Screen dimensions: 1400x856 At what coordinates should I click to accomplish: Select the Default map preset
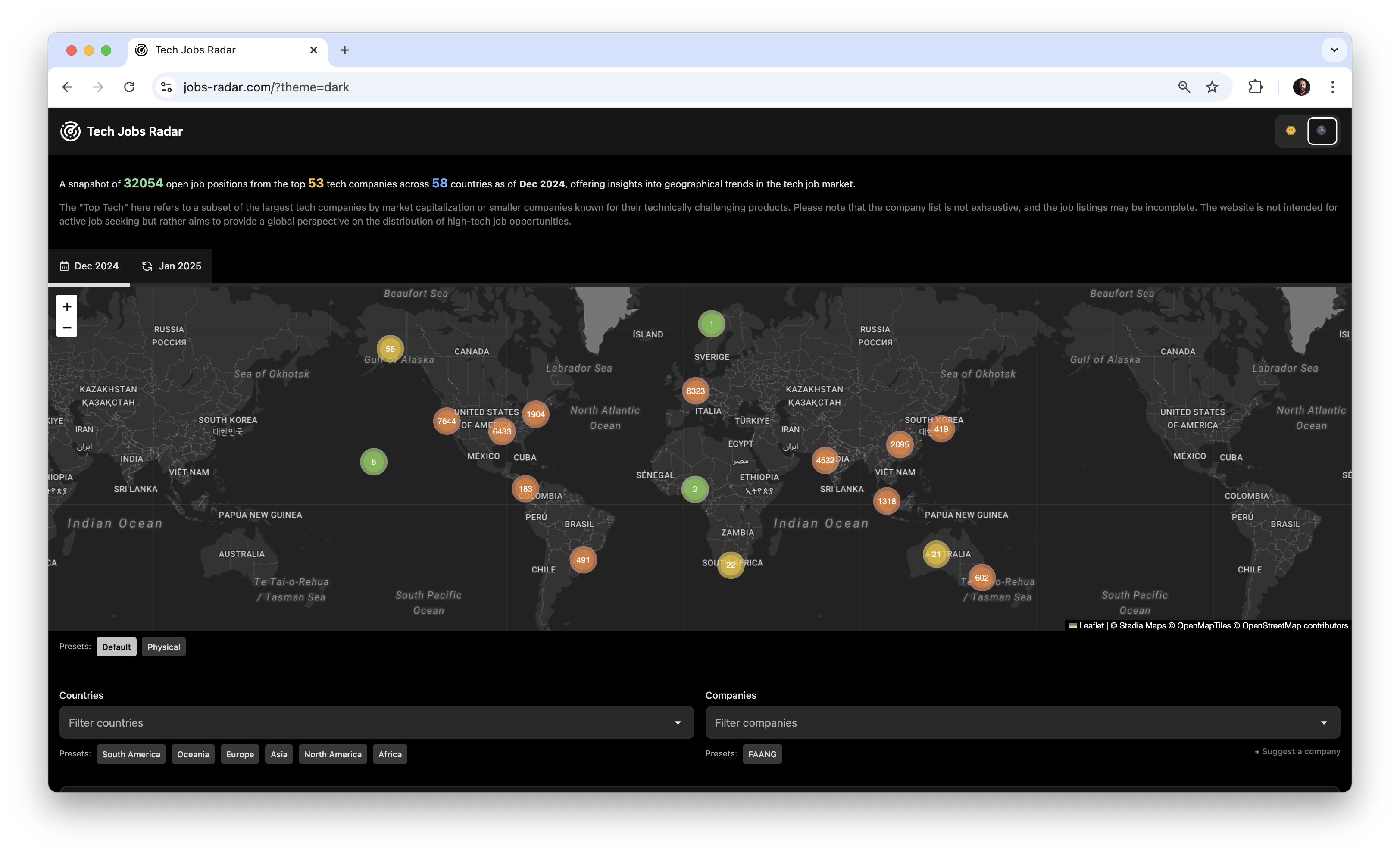(116, 647)
